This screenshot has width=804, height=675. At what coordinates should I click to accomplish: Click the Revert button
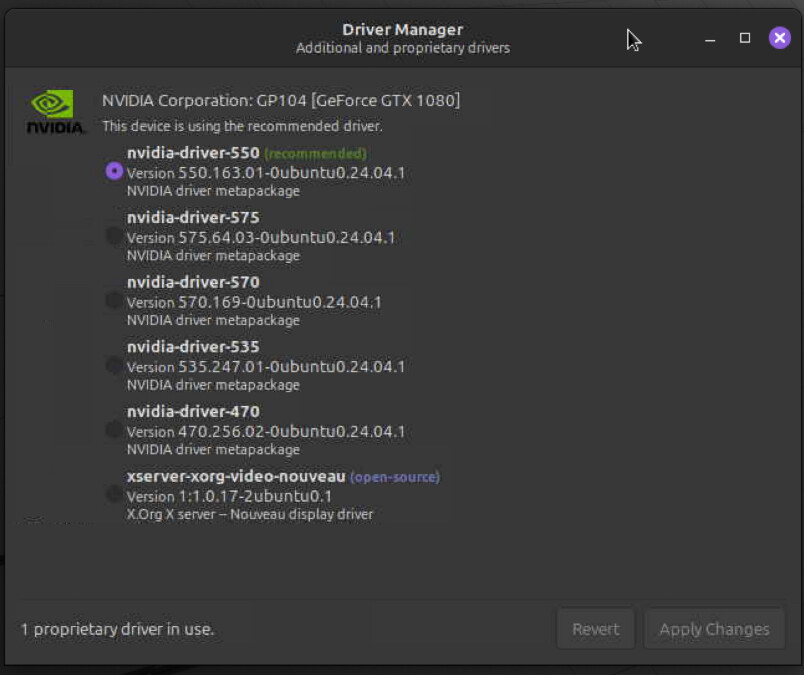[596, 629]
